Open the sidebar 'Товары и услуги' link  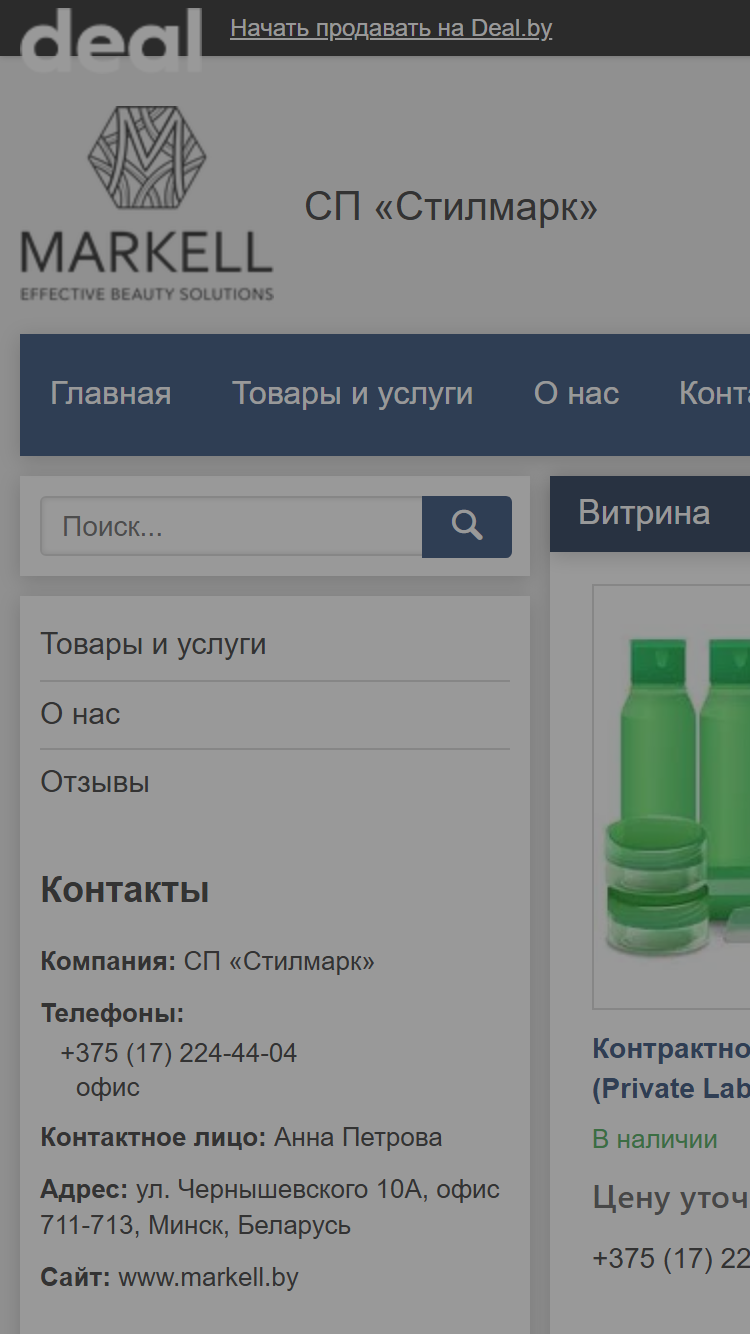153,644
